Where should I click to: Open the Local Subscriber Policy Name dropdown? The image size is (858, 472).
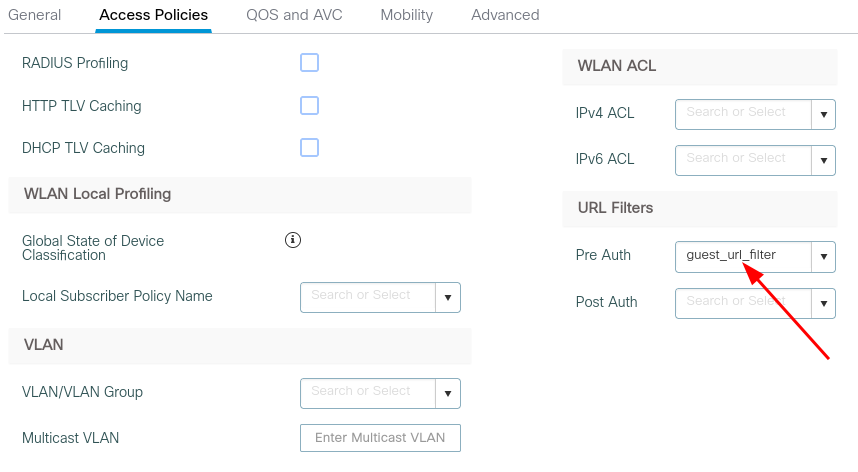(448, 297)
